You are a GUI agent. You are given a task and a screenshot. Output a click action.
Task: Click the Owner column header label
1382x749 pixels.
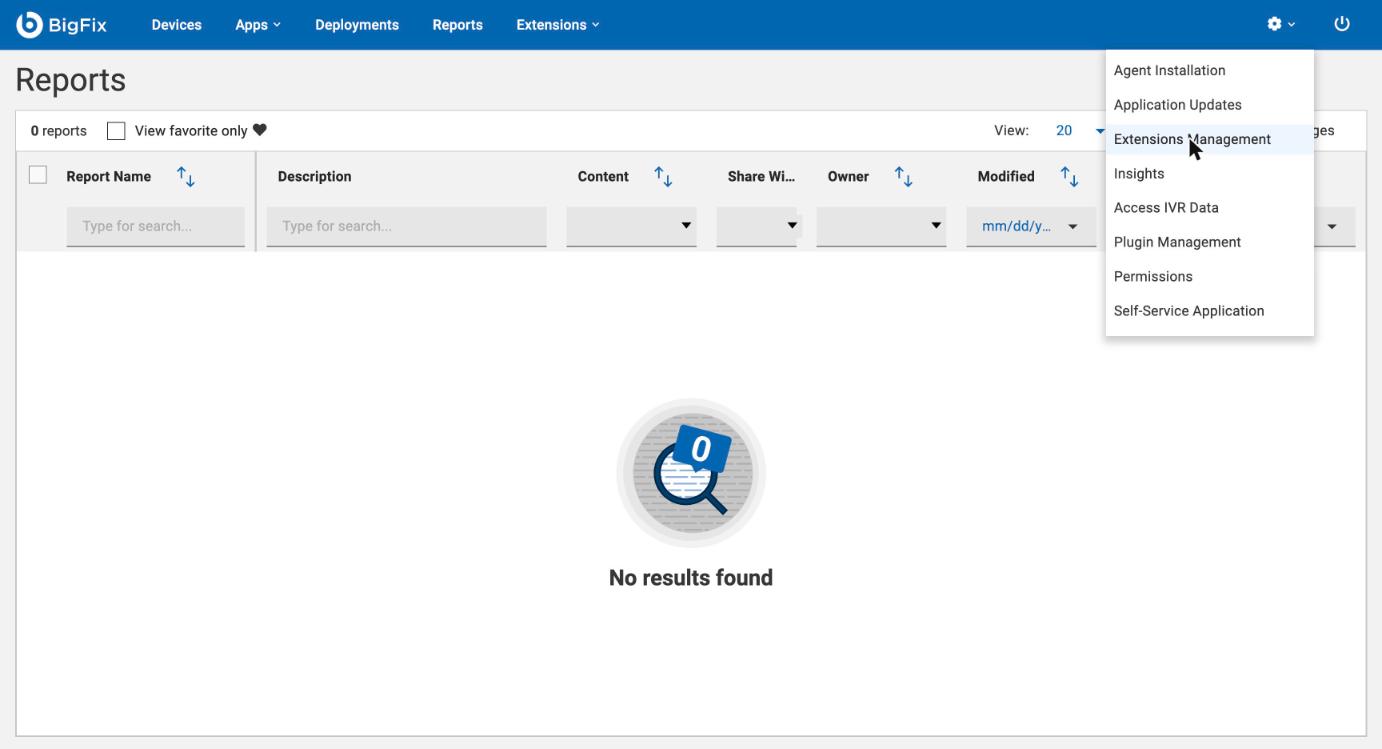[x=848, y=177]
